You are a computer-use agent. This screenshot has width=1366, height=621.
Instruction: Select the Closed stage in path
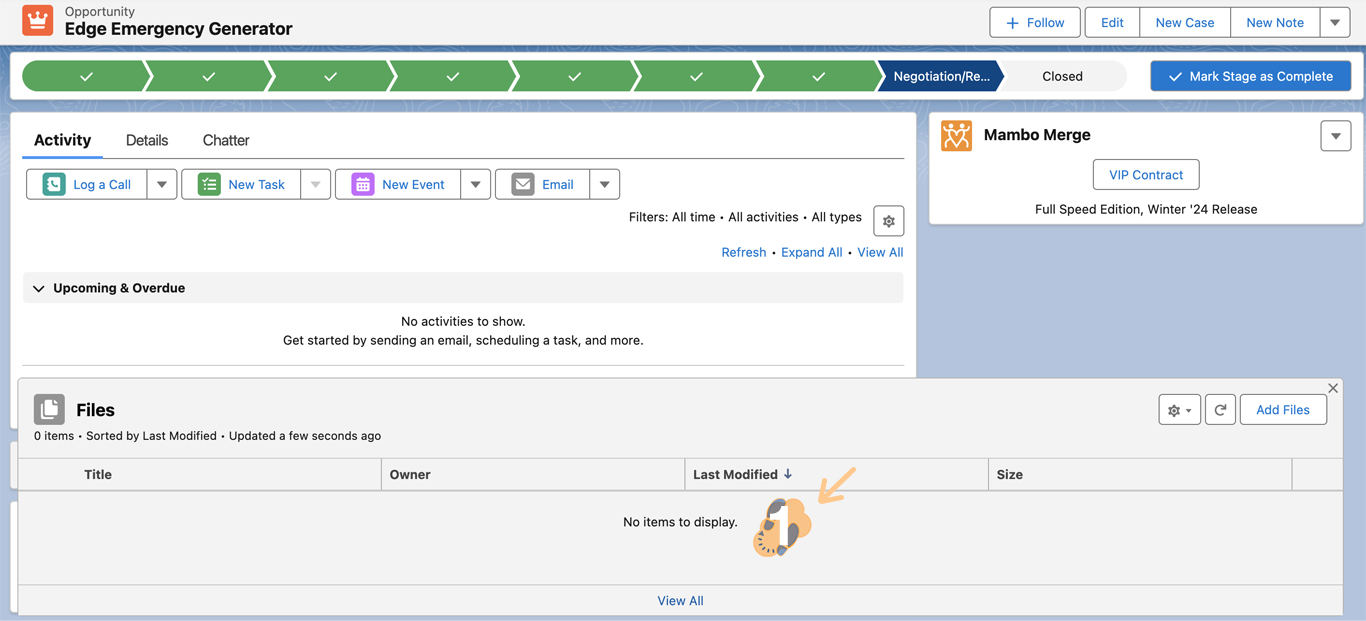point(1062,76)
